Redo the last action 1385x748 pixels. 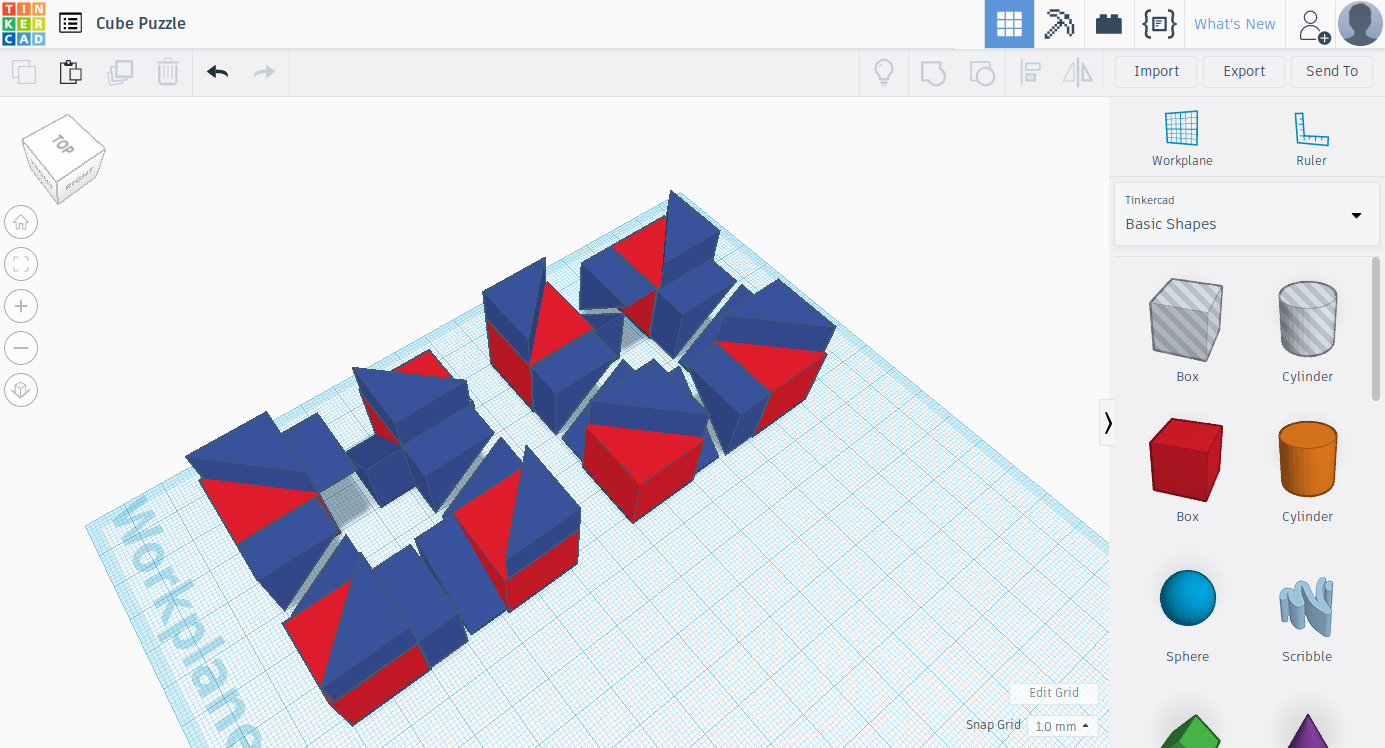[264, 72]
